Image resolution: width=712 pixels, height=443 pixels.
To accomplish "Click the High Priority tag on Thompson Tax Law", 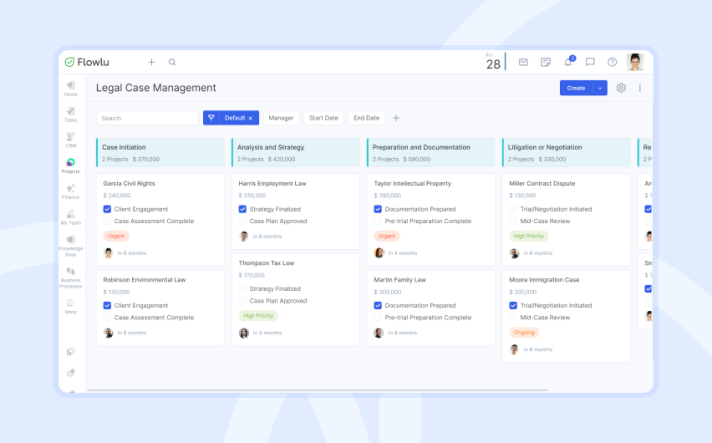I will tap(258, 315).
